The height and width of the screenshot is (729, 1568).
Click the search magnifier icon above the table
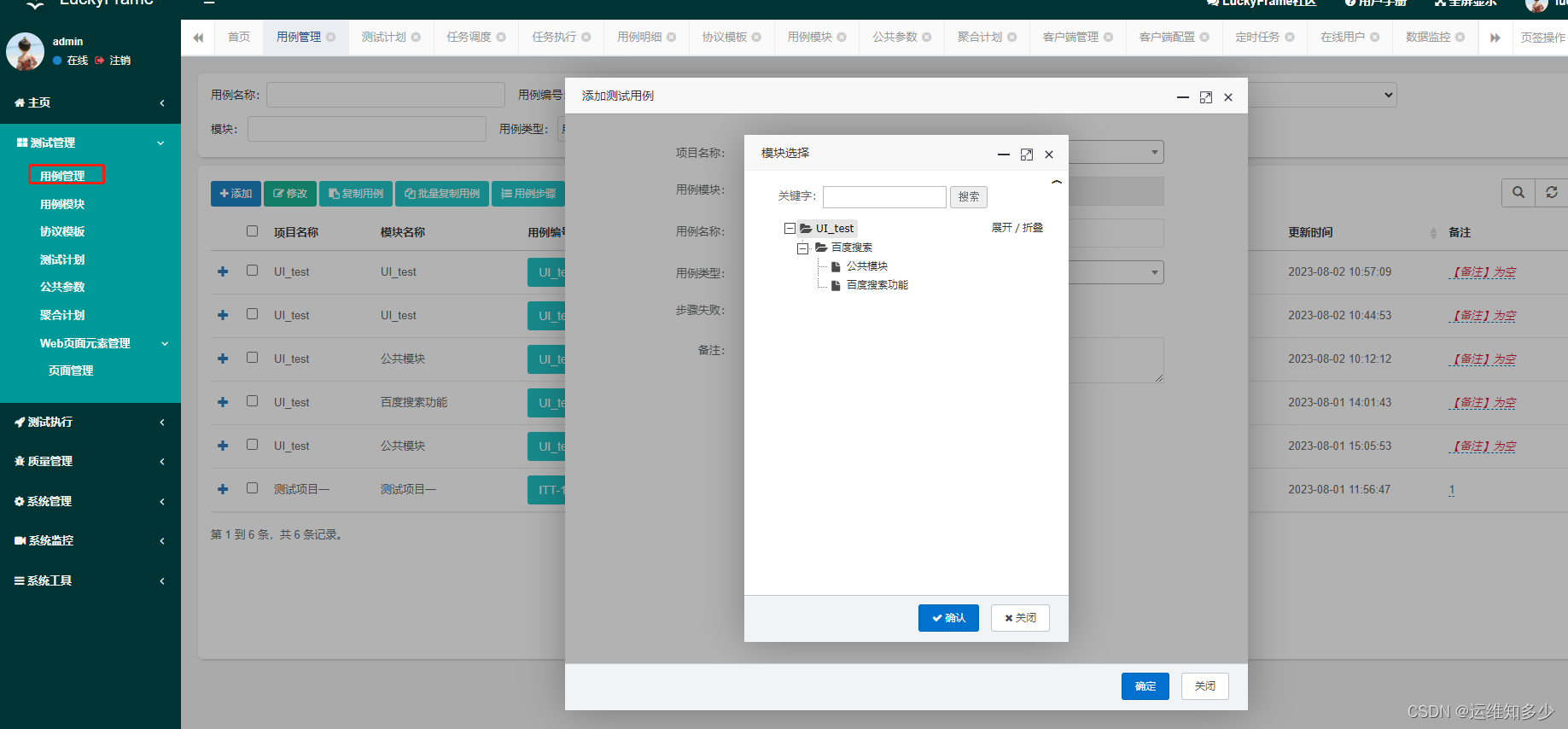[x=1518, y=193]
